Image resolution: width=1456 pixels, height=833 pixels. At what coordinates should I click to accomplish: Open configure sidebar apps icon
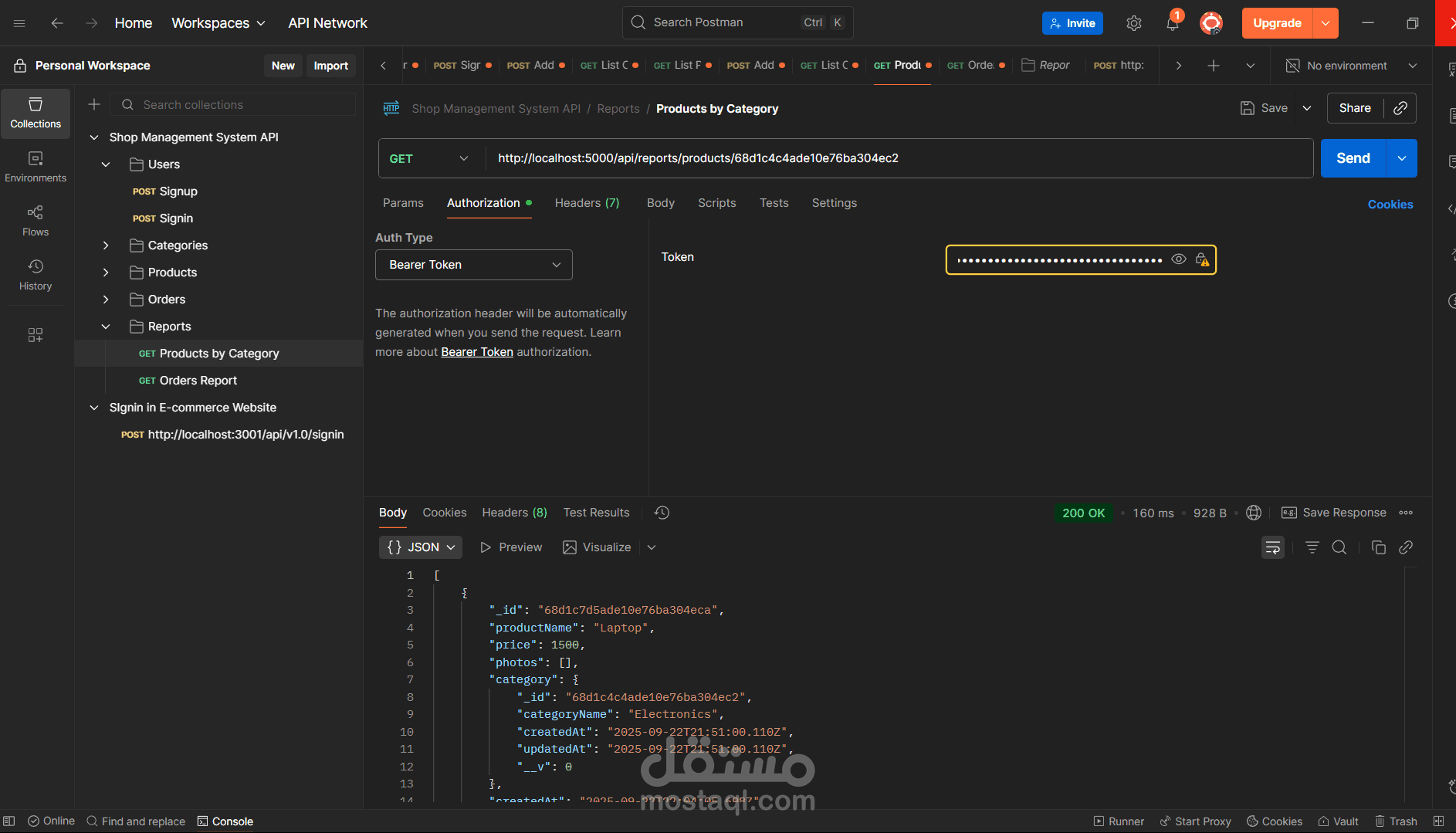(36, 334)
